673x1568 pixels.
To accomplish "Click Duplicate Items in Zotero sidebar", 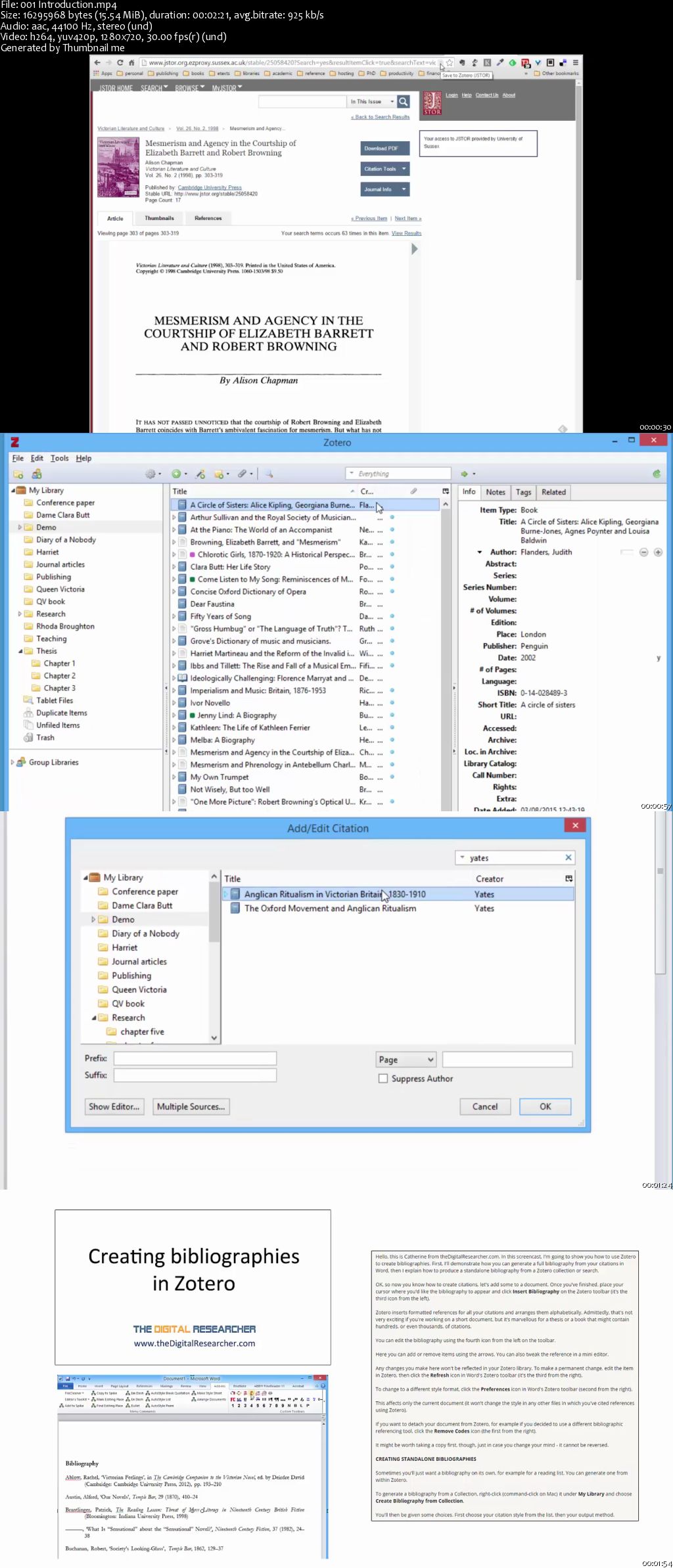I will (61, 713).
